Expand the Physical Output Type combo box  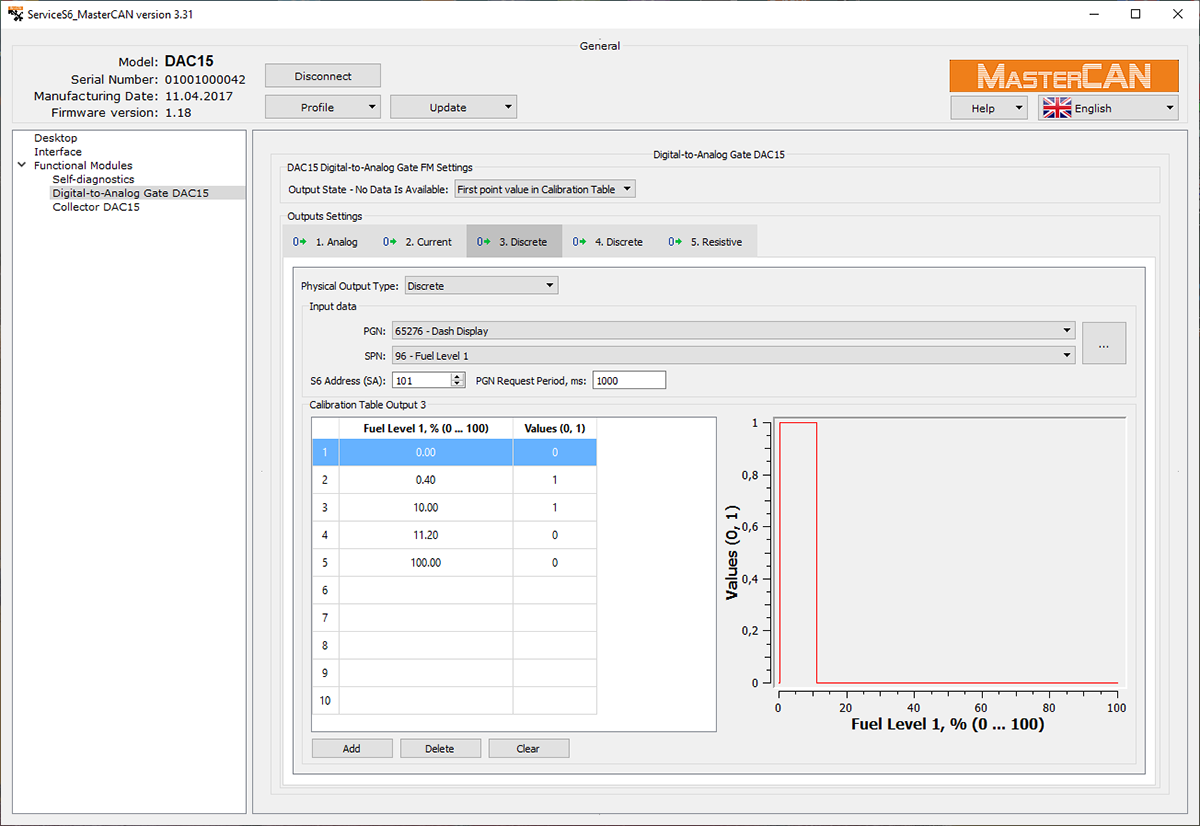(481, 286)
